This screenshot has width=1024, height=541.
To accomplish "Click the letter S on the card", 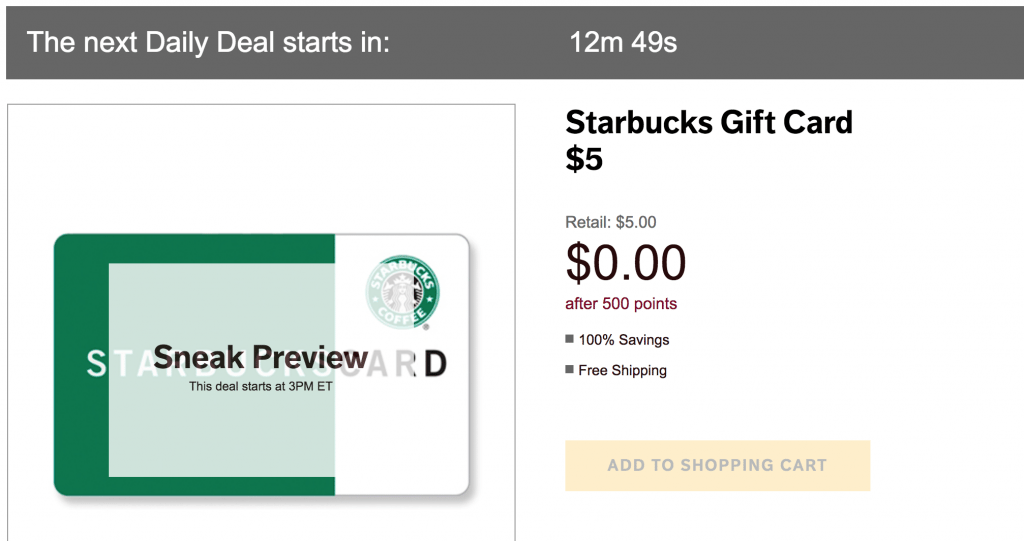I will [x=97, y=364].
